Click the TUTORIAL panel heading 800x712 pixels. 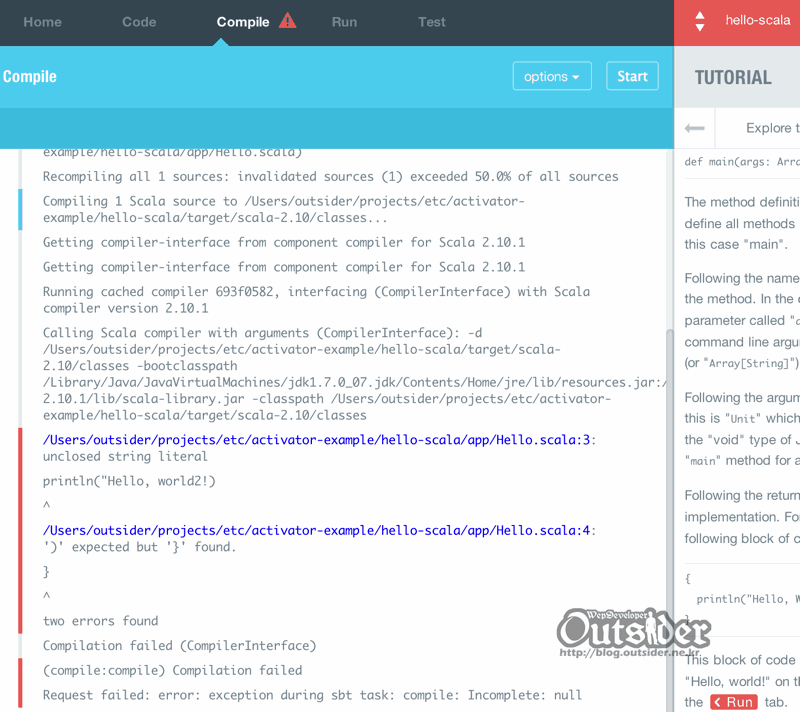(733, 78)
